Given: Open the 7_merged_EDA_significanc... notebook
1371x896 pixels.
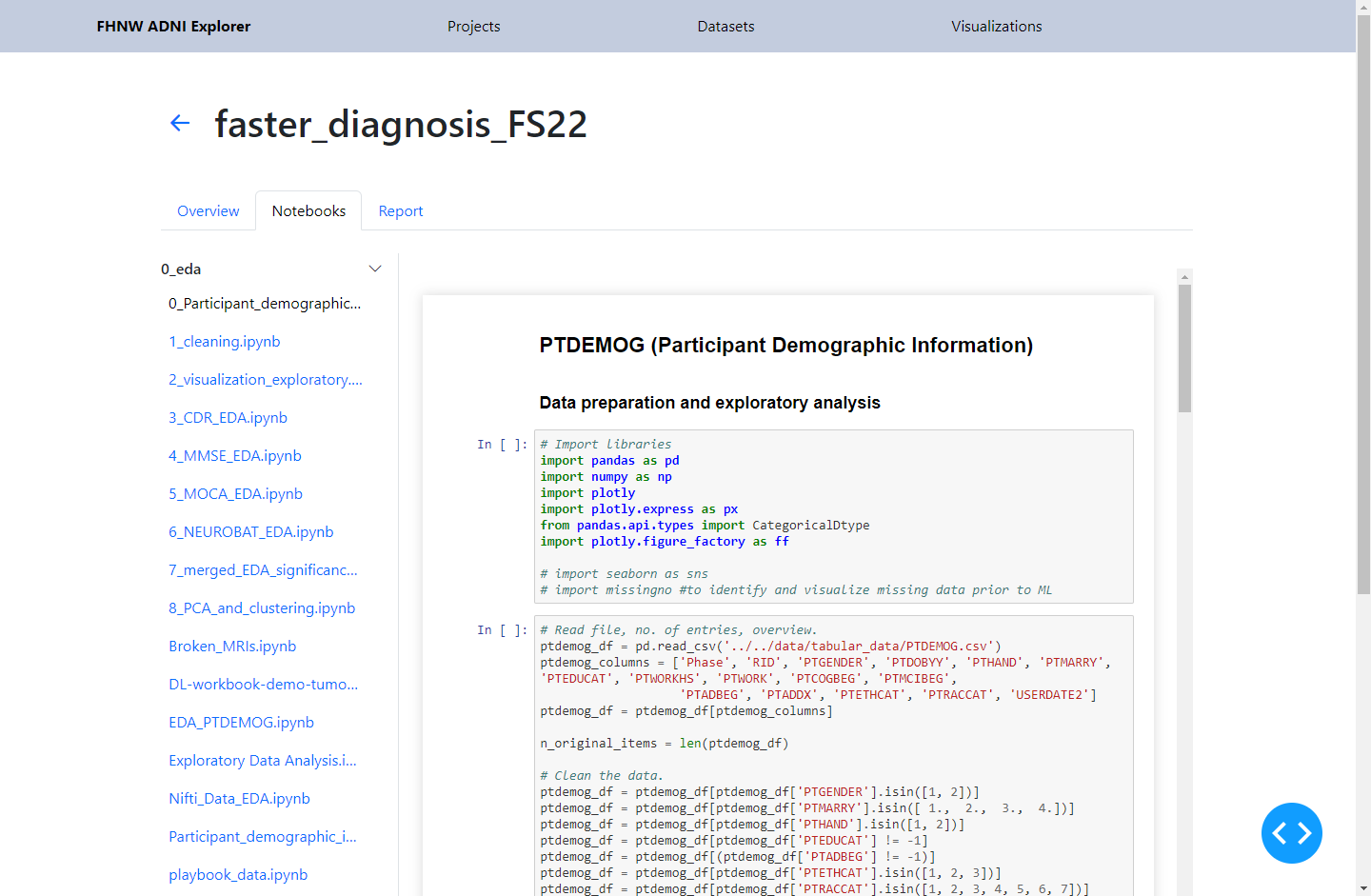Looking at the screenshot, I should [x=263, y=569].
